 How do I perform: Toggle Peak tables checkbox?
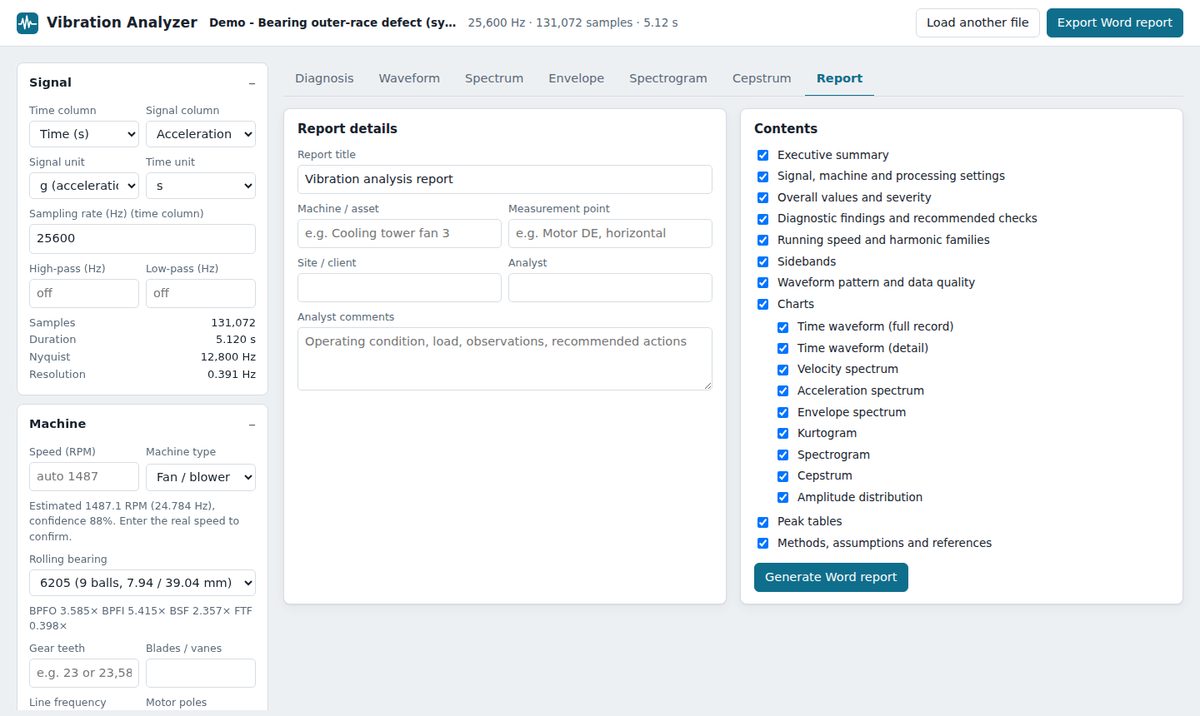tap(763, 522)
